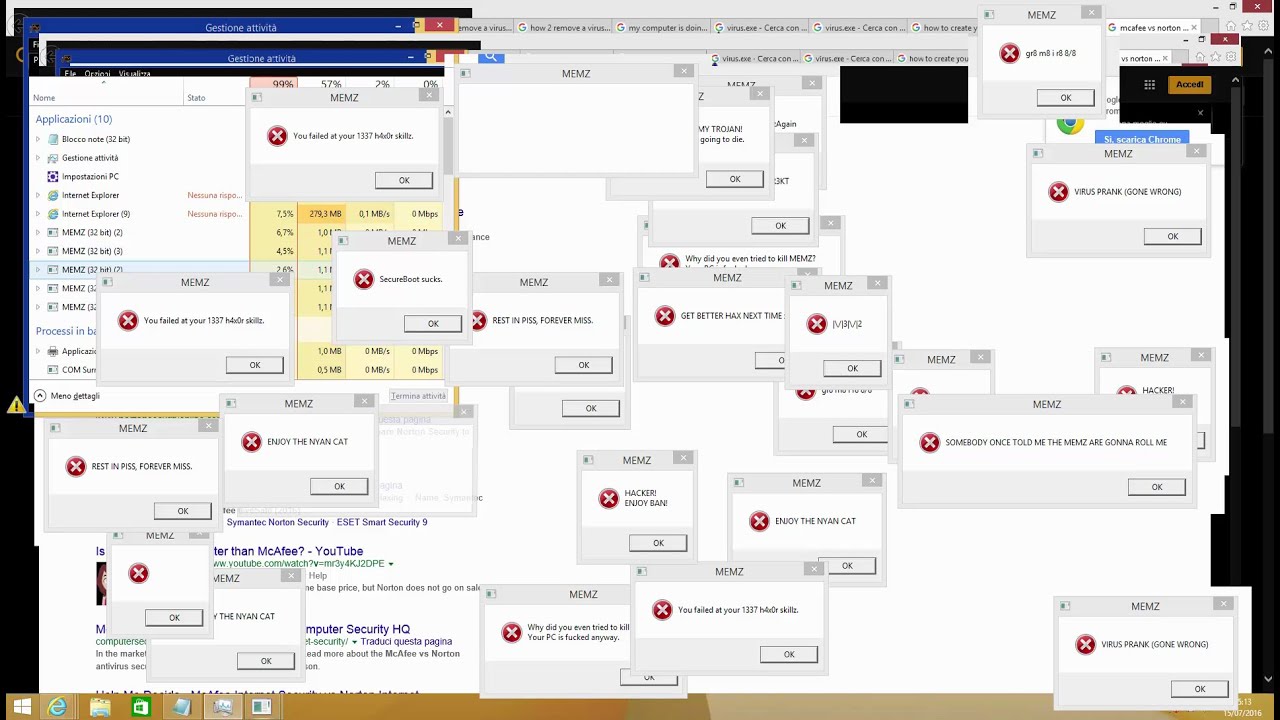Switch to 'my computer is doin...' tab
The width and height of the screenshot is (1280, 720).
661,28
